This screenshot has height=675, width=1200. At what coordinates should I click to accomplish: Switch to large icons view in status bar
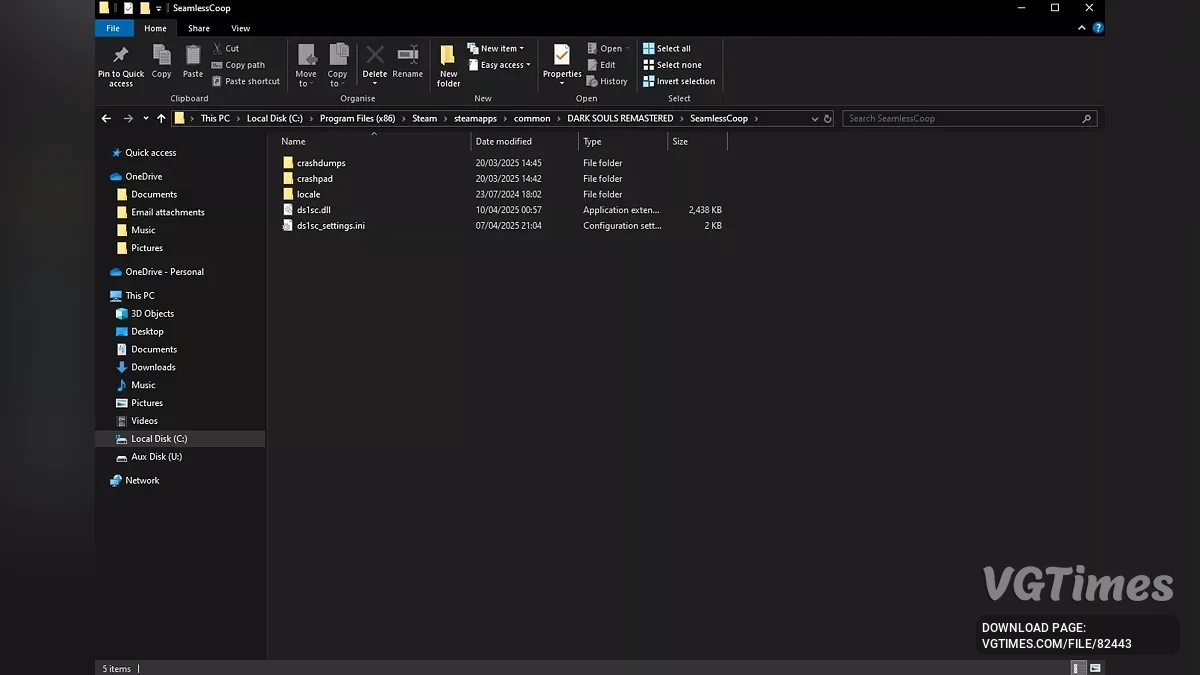tap(1095, 668)
